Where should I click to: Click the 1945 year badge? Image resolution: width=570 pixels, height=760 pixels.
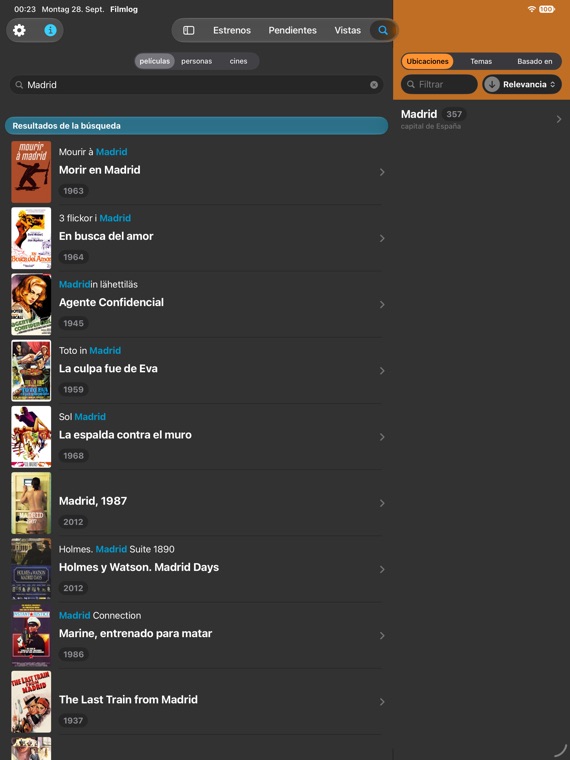pos(73,323)
